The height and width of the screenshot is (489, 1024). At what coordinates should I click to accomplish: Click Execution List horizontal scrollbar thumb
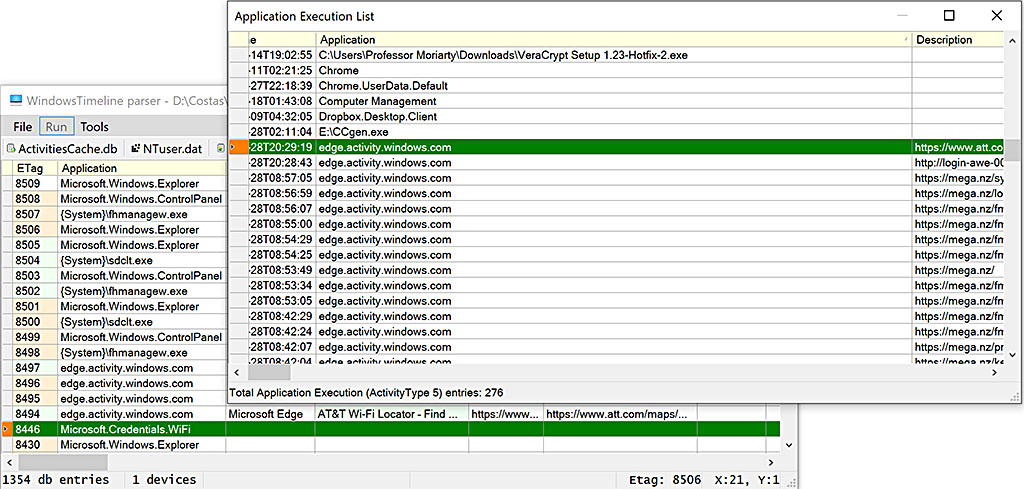[x=270, y=372]
